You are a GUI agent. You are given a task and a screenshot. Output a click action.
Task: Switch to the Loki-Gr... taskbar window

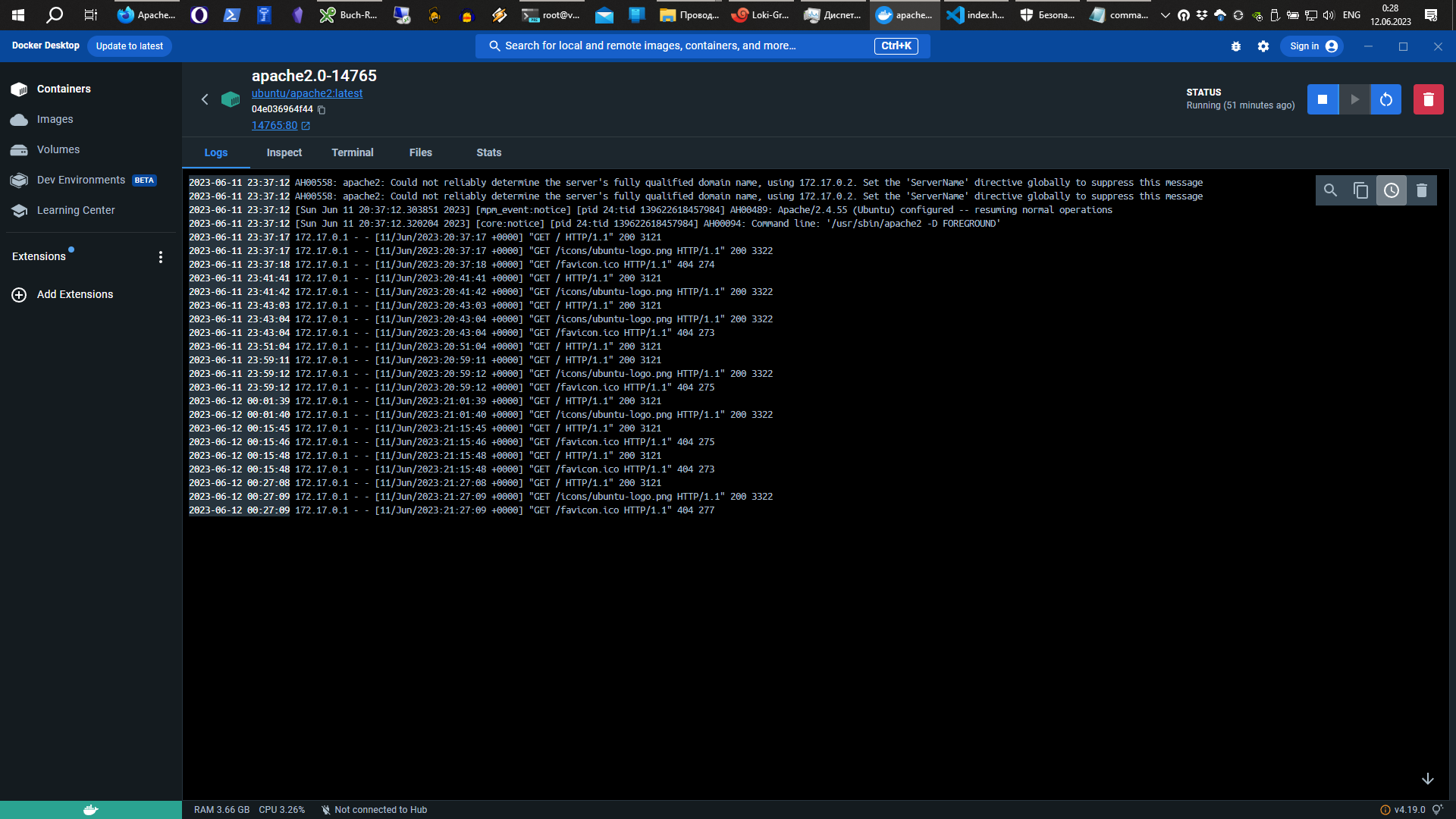(x=761, y=15)
